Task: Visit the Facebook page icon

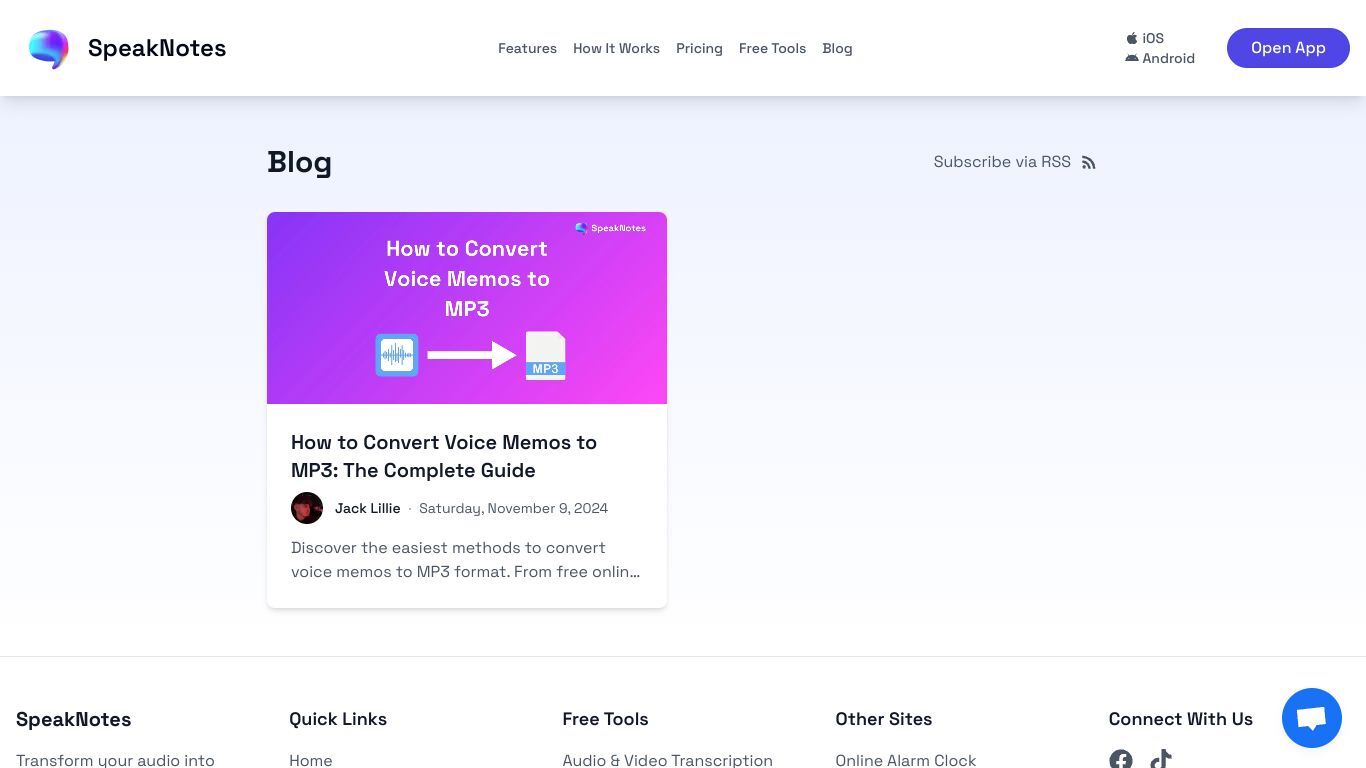Action: click(1121, 760)
